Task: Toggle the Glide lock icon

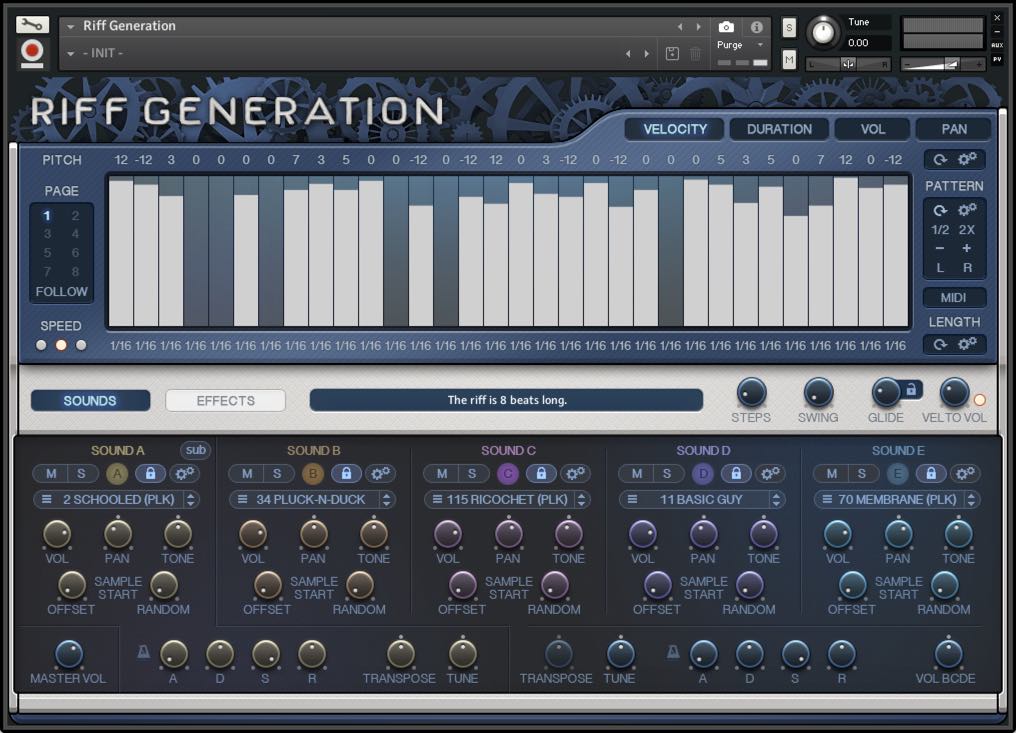Action: (x=911, y=390)
